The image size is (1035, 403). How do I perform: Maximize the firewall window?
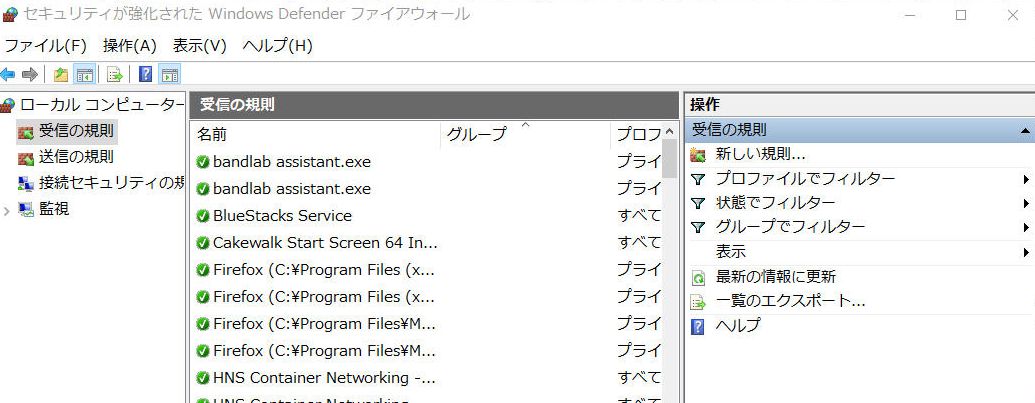(961, 15)
